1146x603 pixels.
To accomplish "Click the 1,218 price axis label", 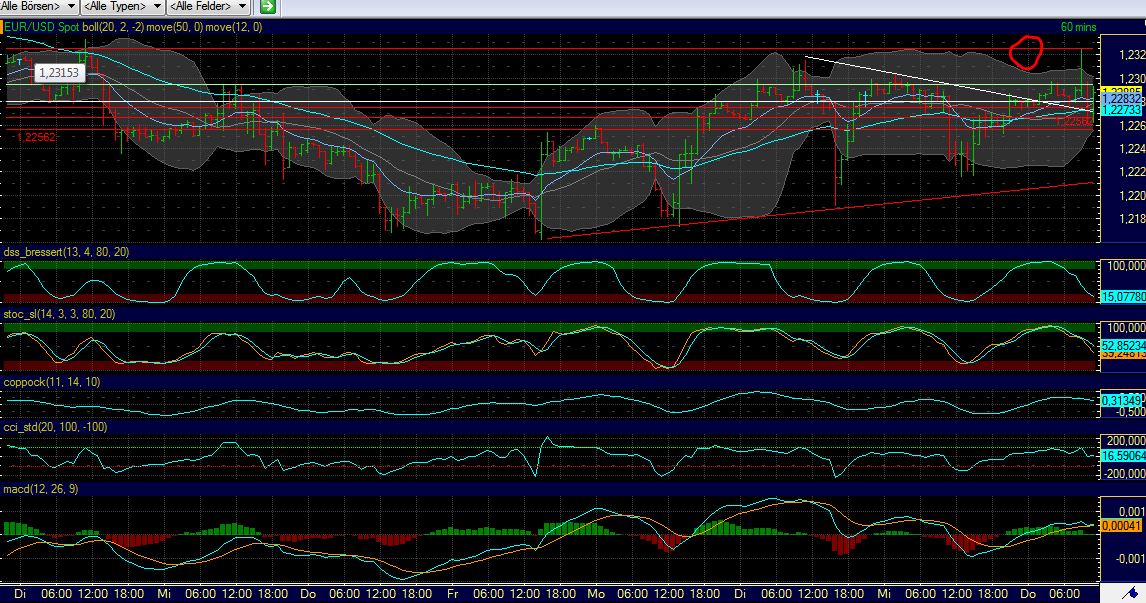I will click(1131, 219).
